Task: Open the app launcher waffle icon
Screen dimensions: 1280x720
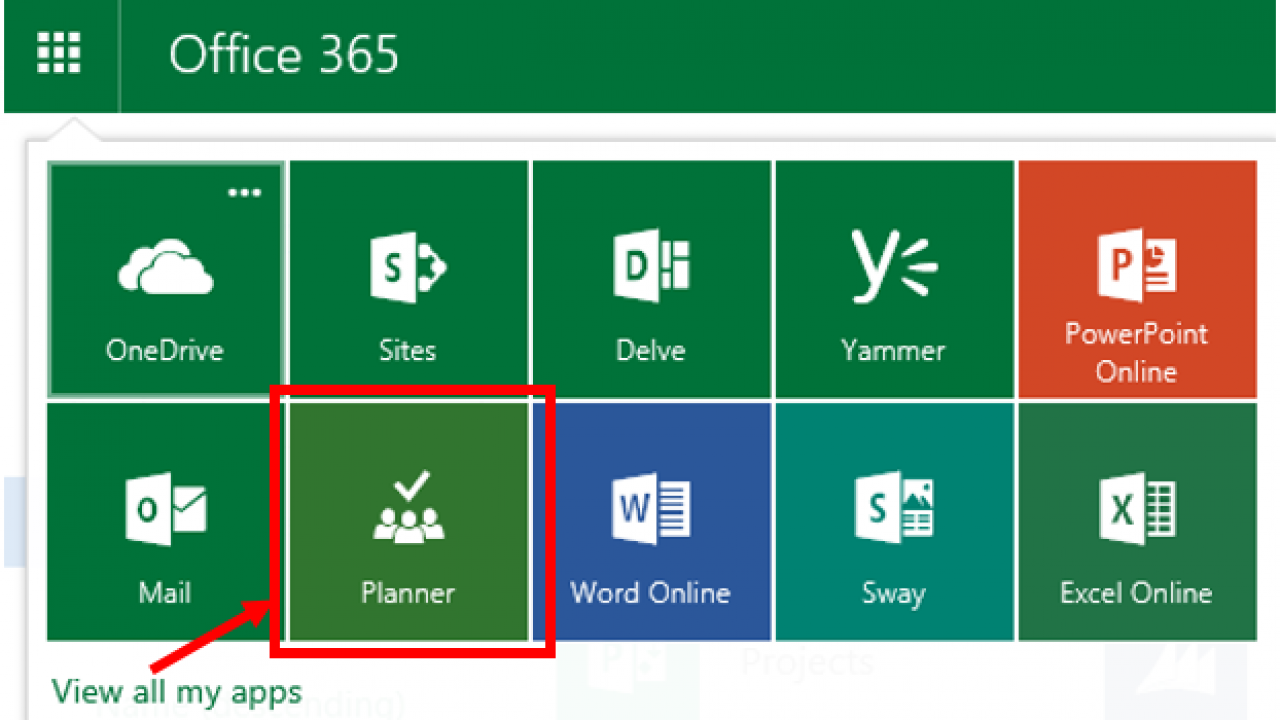Action: [60, 53]
